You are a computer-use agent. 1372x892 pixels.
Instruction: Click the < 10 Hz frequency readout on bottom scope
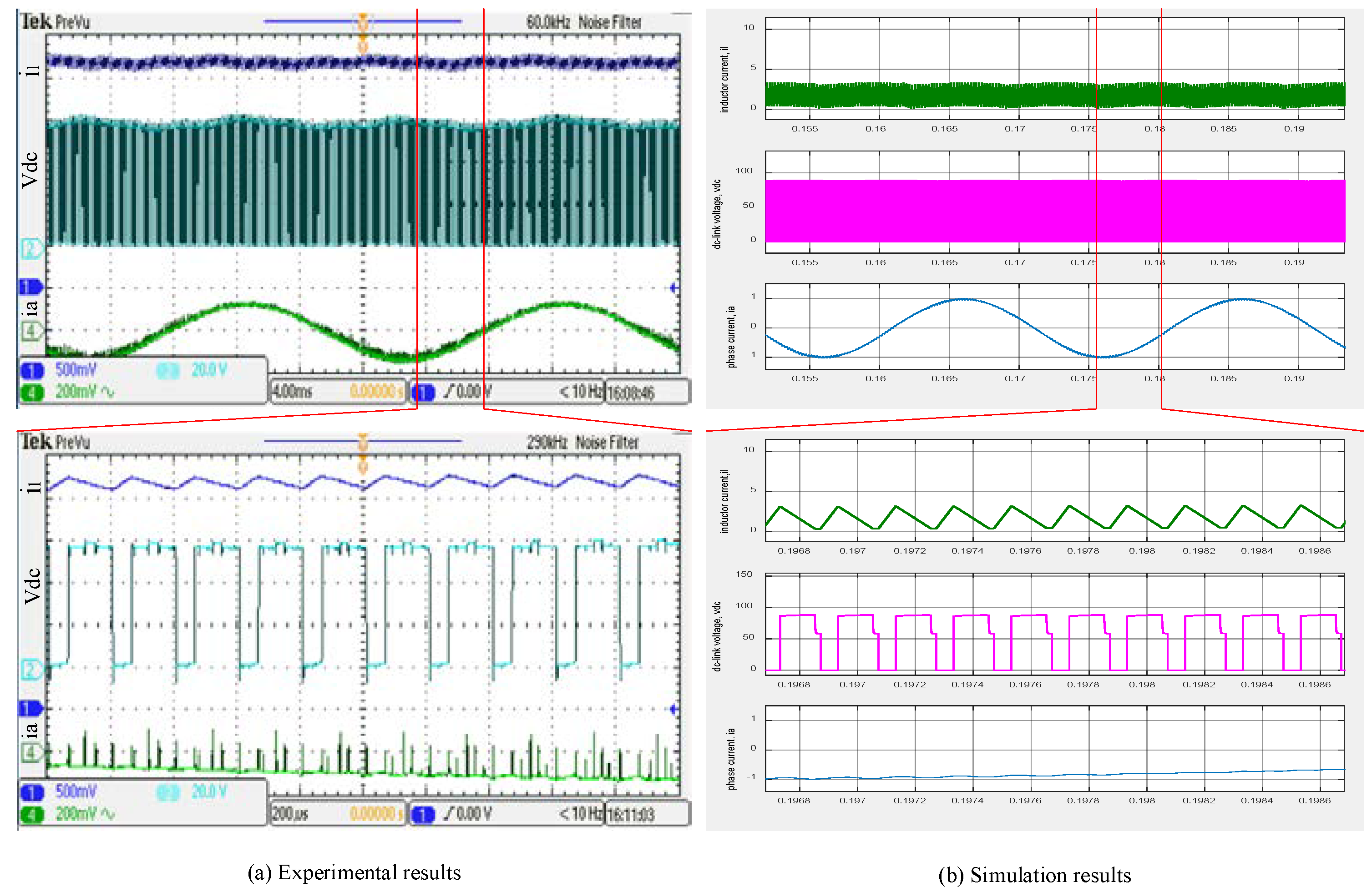coord(581,814)
